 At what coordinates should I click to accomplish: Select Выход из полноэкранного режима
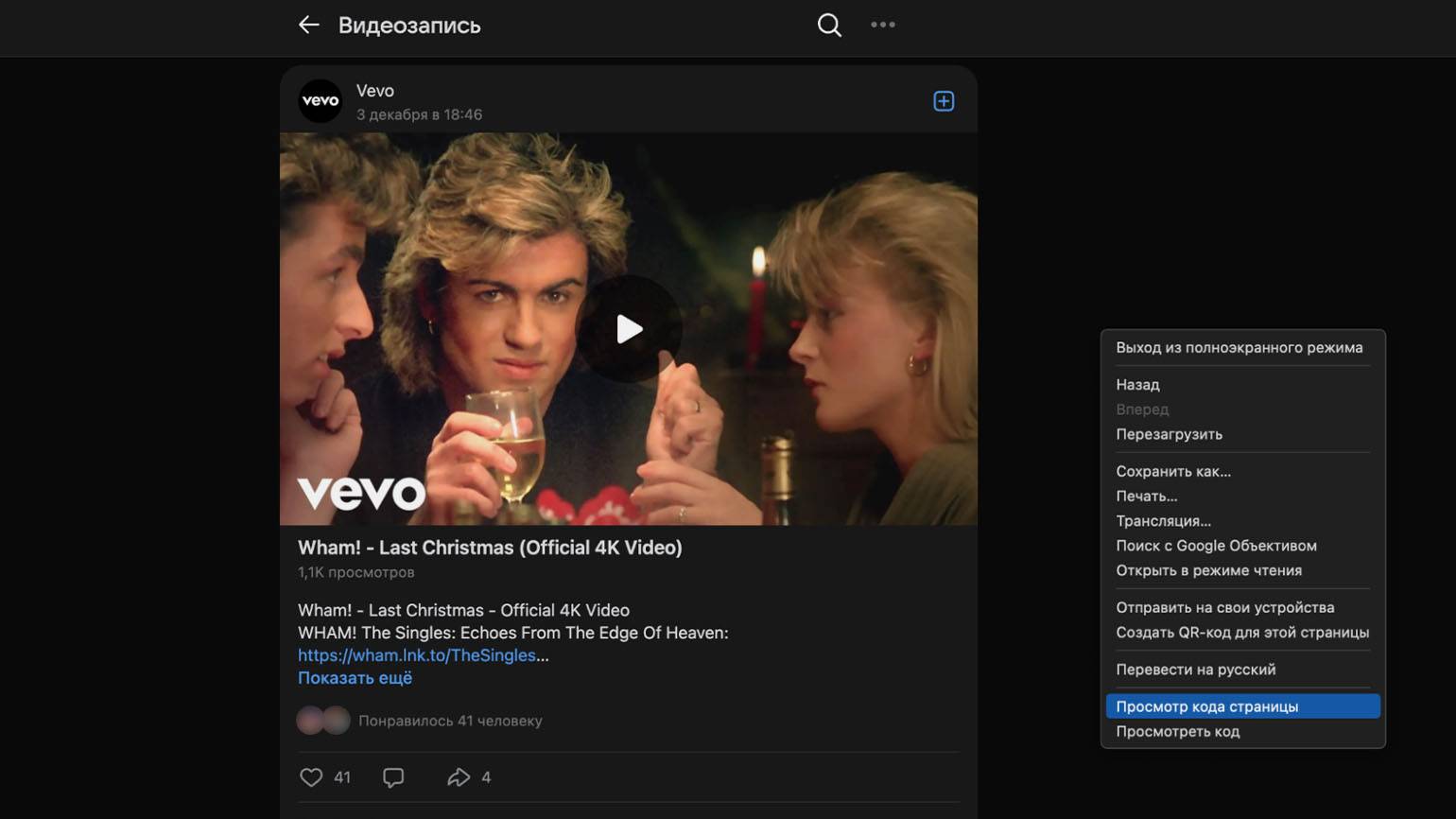(x=1239, y=348)
